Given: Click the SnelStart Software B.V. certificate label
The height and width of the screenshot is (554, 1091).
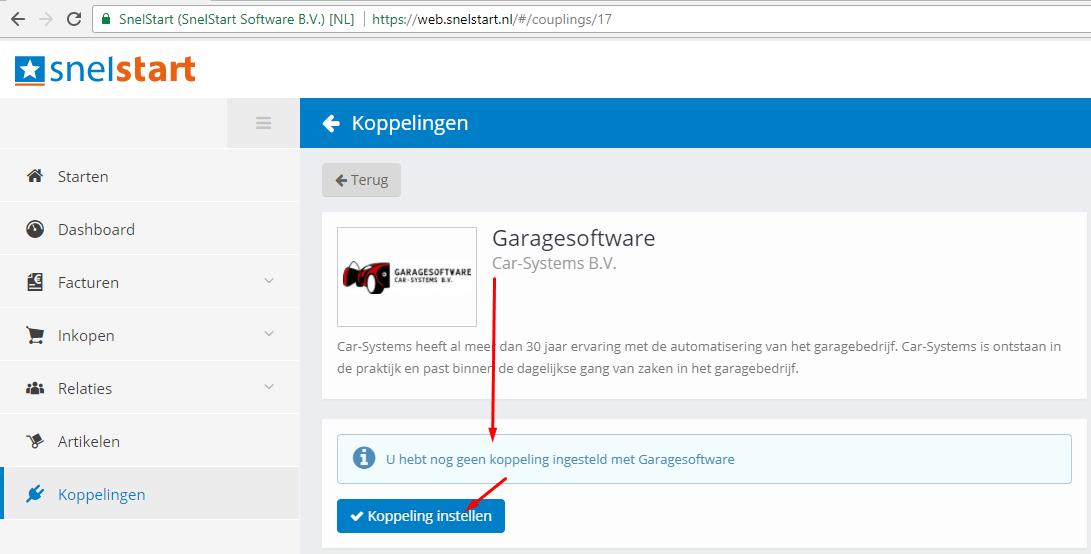Looking at the screenshot, I should tap(237, 19).
